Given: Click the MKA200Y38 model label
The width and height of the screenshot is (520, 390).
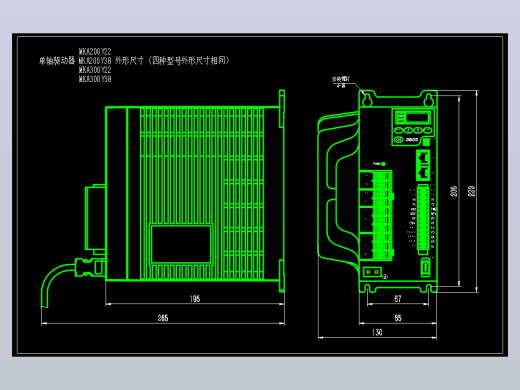Looking at the screenshot, I should coord(95,61).
